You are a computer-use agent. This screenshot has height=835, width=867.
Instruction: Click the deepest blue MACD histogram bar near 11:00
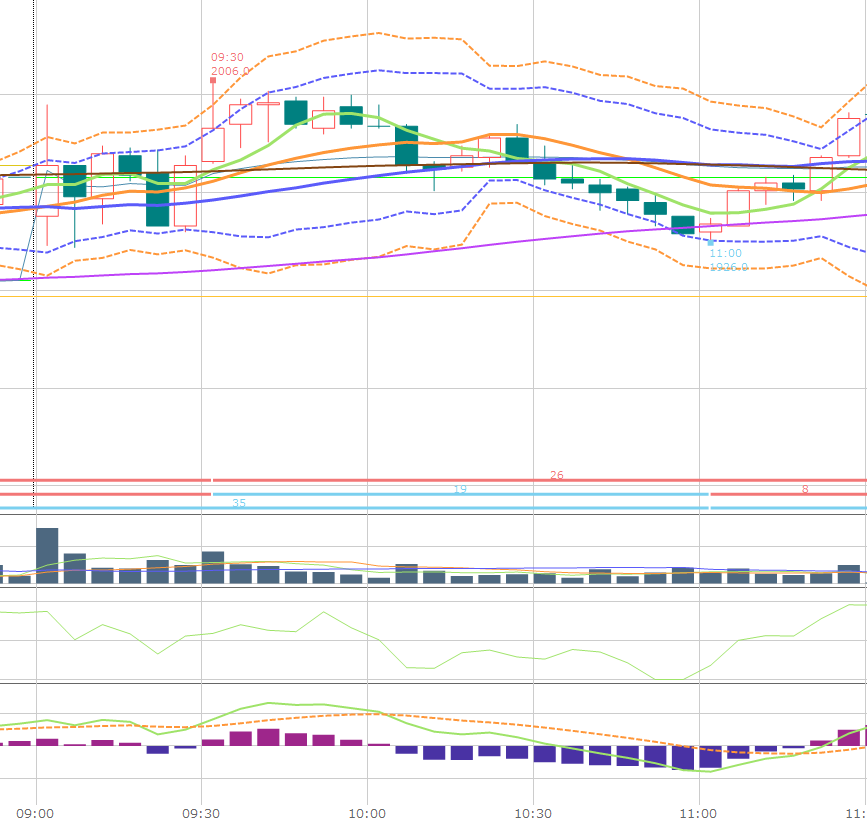click(x=682, y=757)
